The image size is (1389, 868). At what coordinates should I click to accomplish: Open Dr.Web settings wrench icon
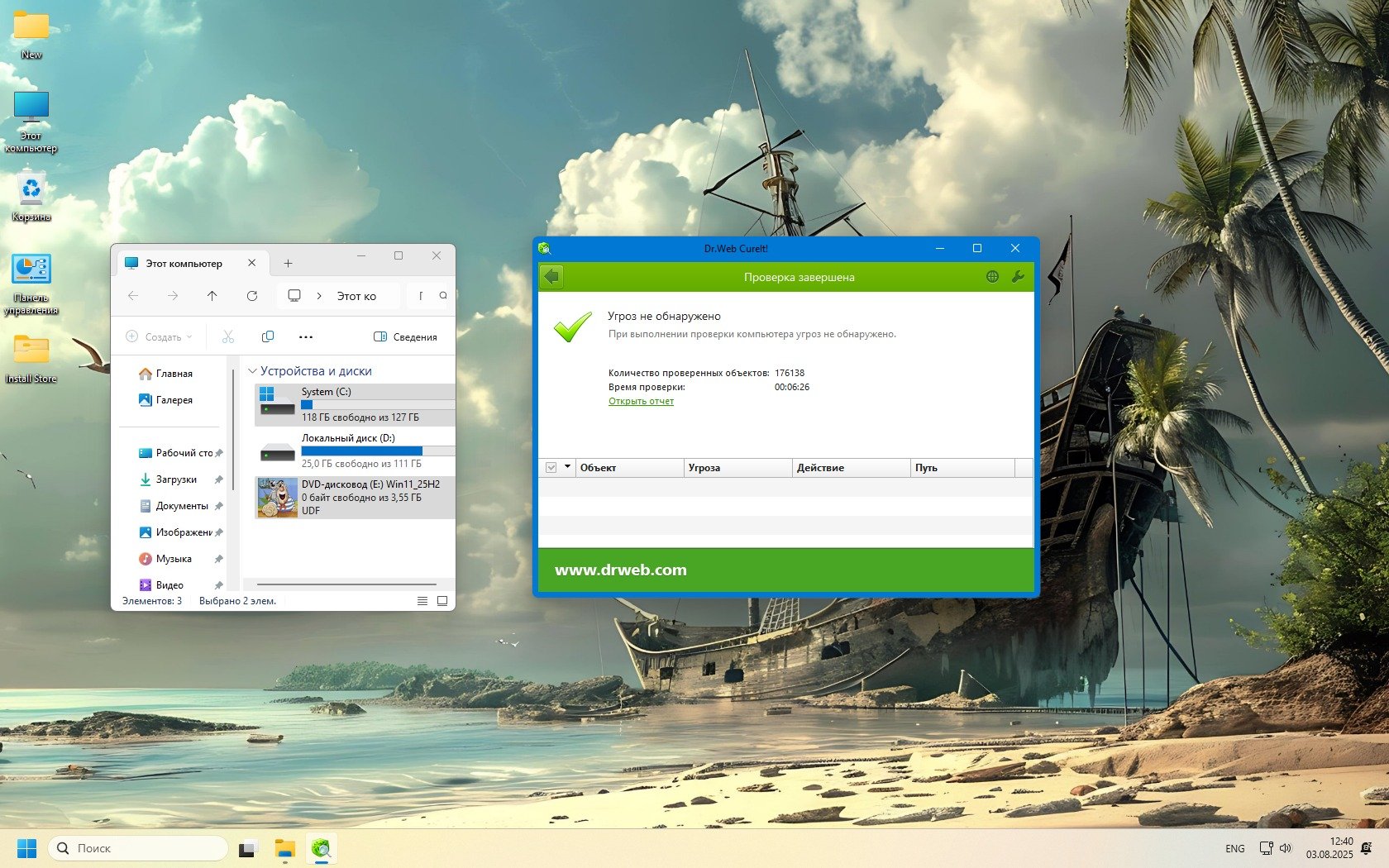tap(1018, 277)
